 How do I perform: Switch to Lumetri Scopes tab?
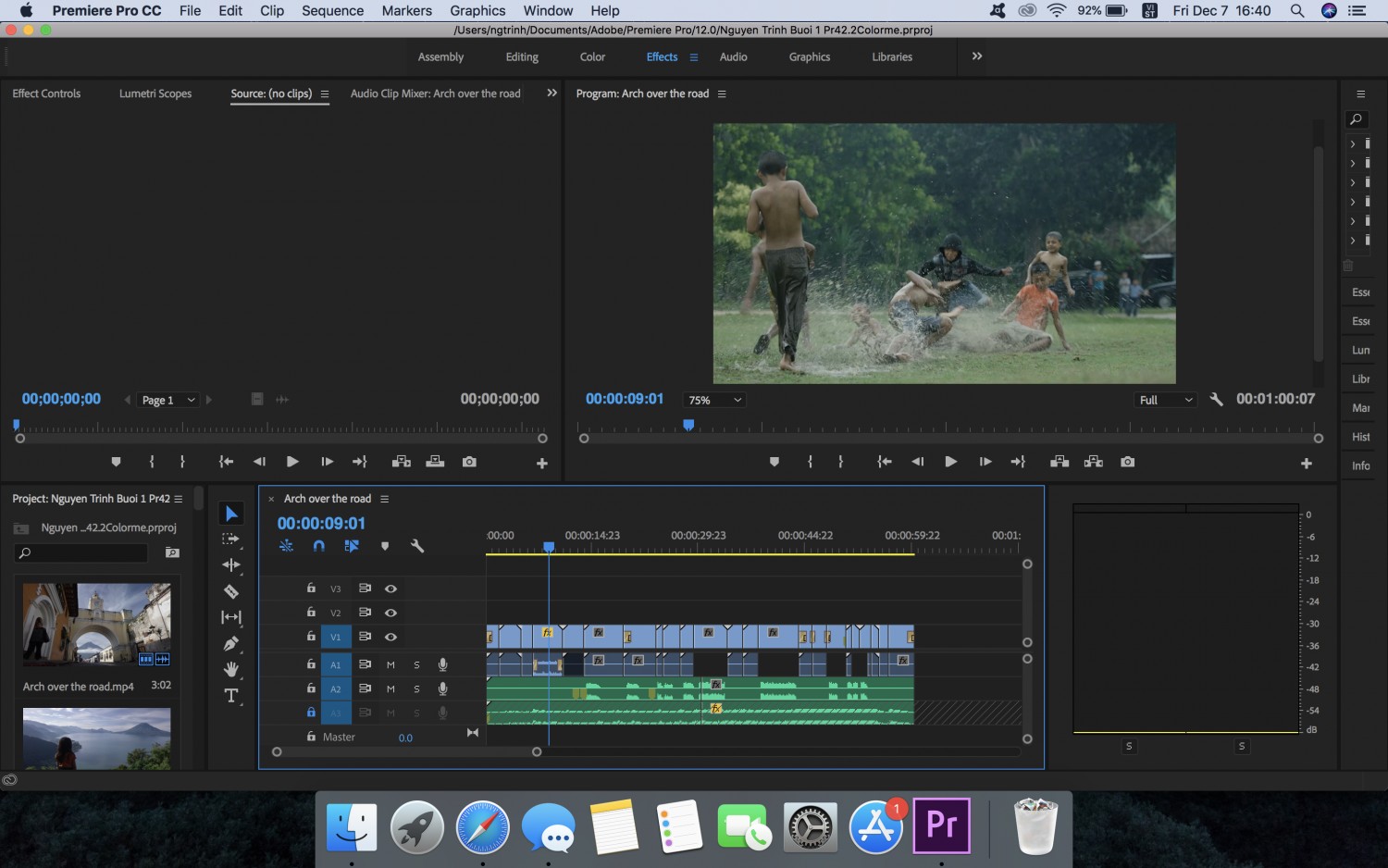click(155, 93)
